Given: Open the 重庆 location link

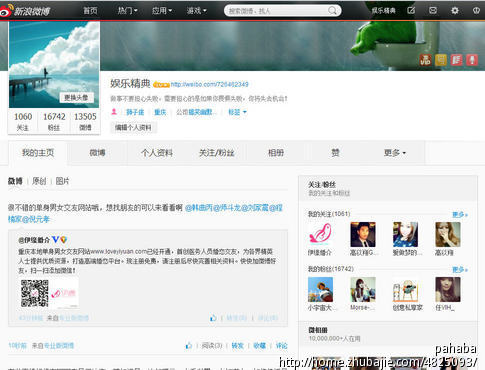Looking at the screenshot, I should [160, 112].
